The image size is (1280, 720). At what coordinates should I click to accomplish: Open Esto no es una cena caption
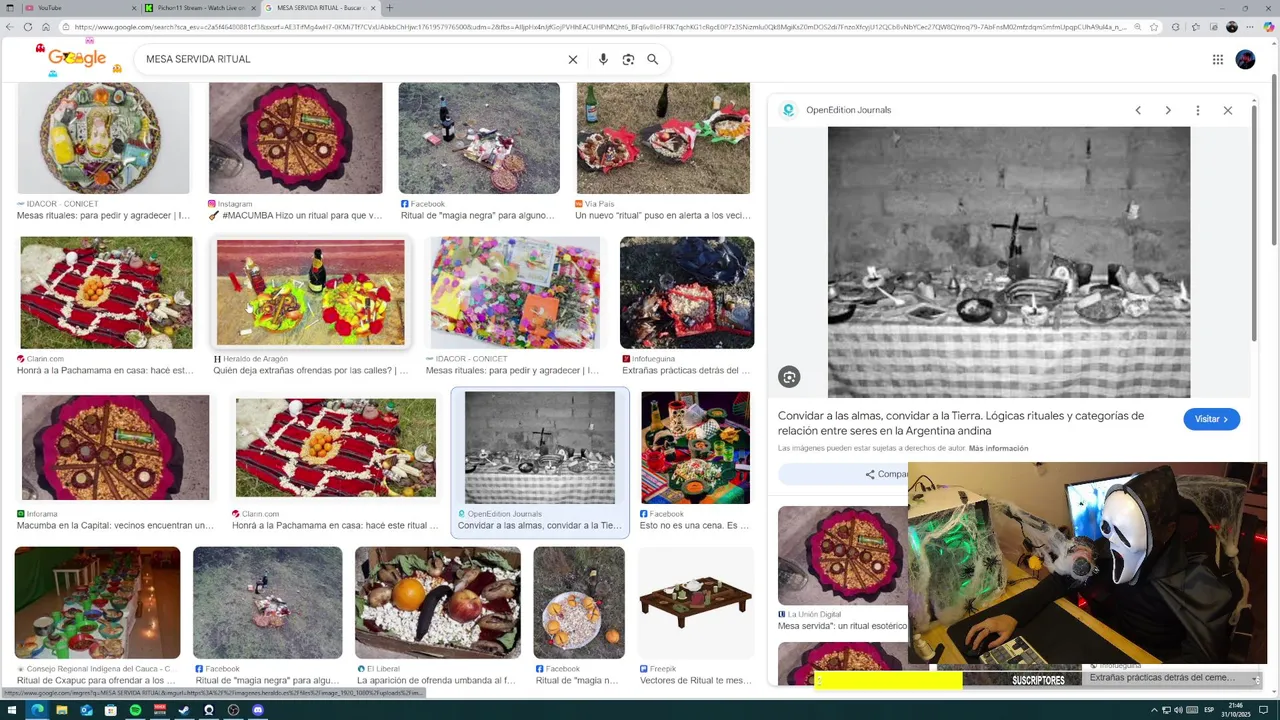coord(694,526)
